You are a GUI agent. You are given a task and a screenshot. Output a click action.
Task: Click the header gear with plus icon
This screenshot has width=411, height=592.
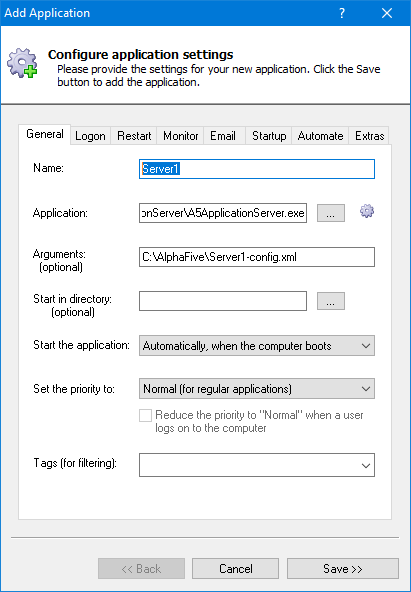click(x=22, y=63)
